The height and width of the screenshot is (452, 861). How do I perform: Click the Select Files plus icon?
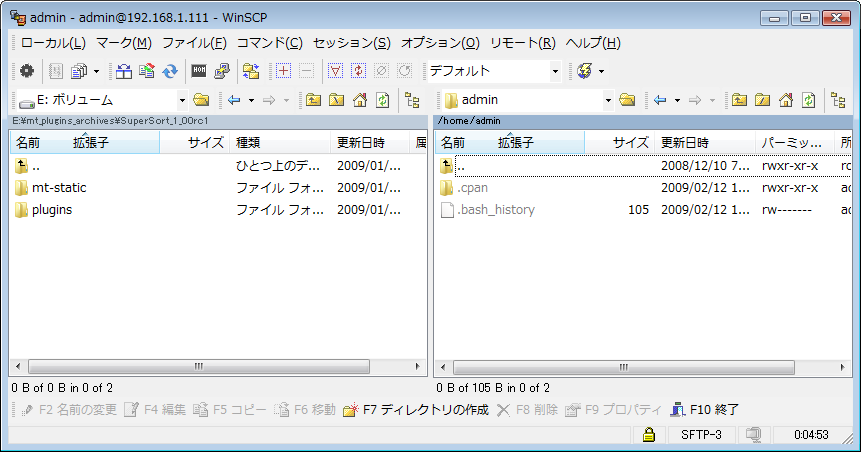point(283,71)
